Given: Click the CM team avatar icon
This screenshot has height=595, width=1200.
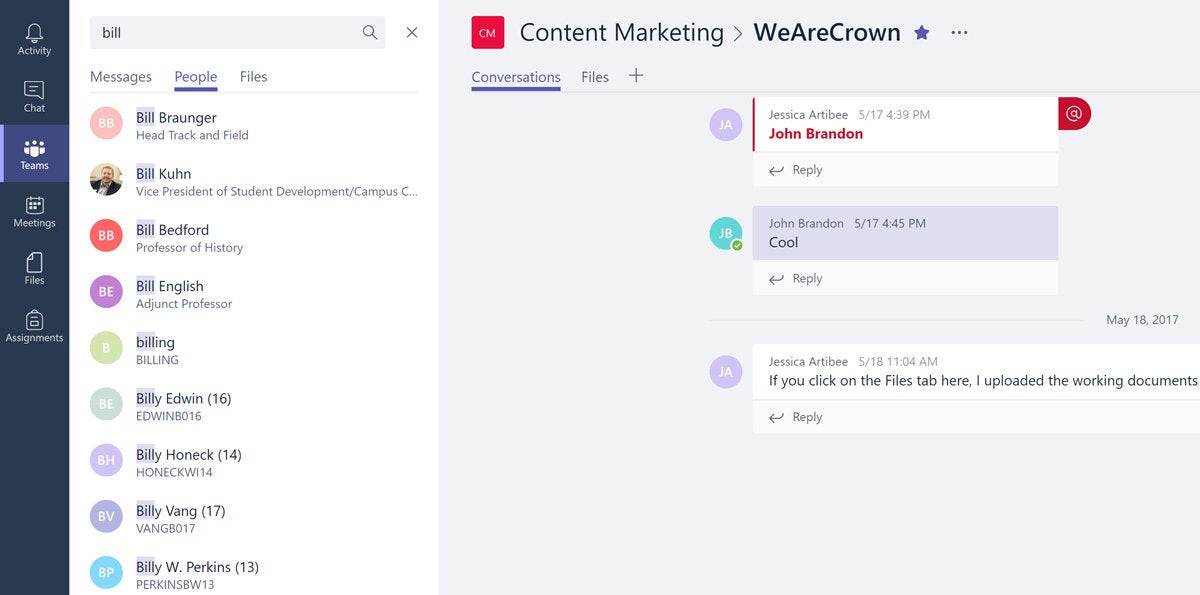Looking at the screenshot, I should (x=488, y=33).
